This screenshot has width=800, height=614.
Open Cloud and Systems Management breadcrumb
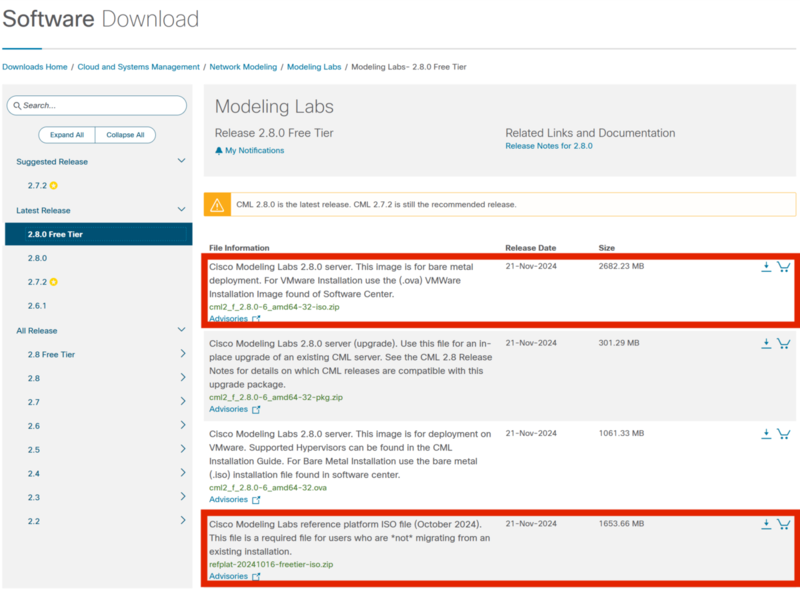pos(138,67)
